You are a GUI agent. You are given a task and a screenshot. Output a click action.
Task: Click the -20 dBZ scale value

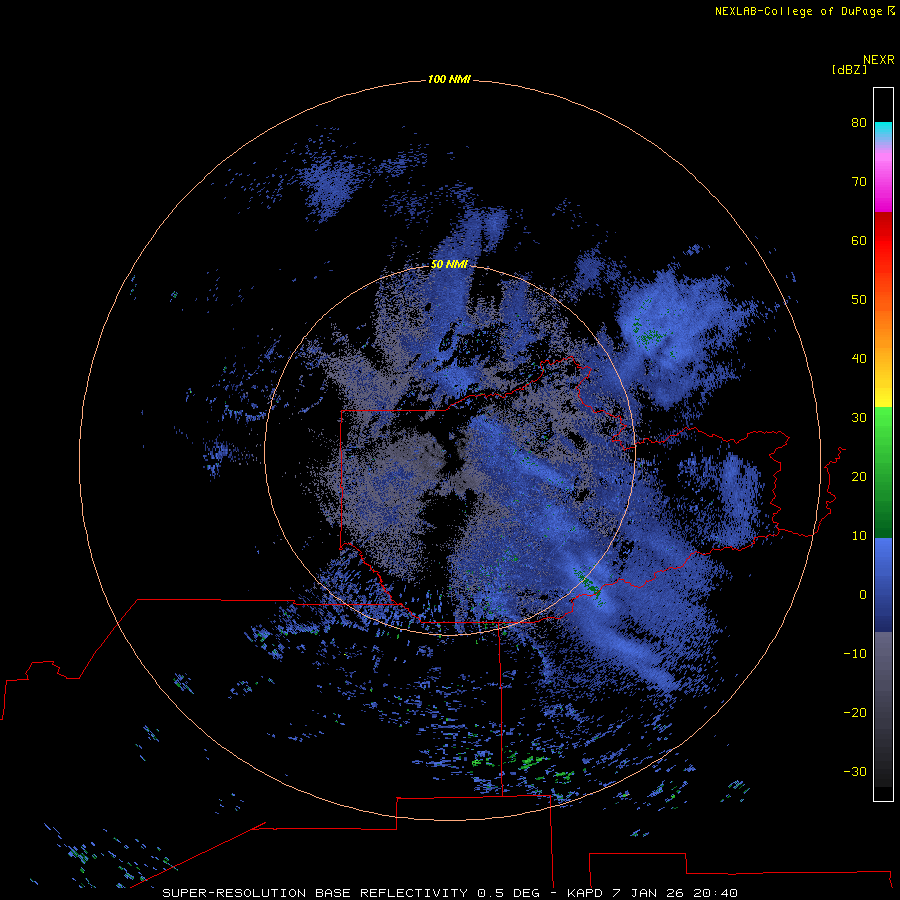pyautogui.click(x=855, y=712)
